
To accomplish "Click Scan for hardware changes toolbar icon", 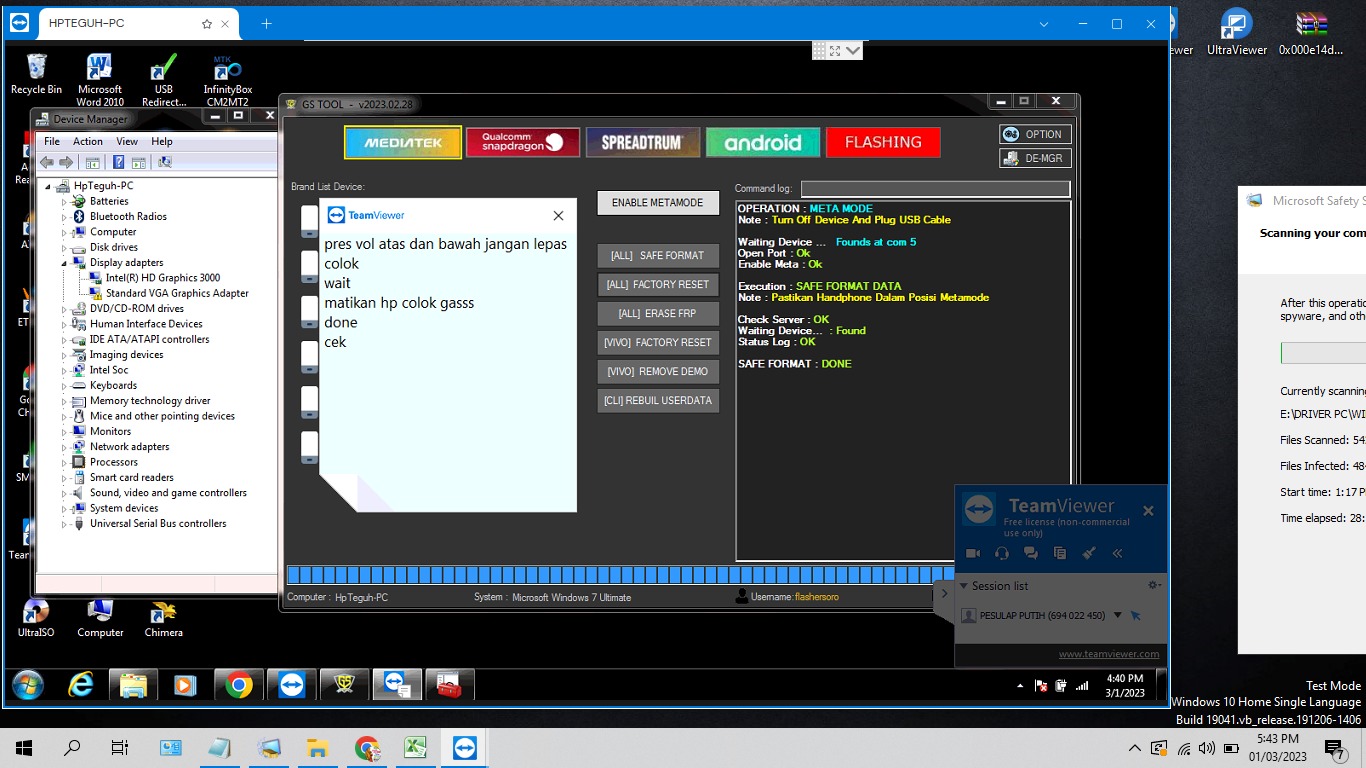I will pos(165,162).
